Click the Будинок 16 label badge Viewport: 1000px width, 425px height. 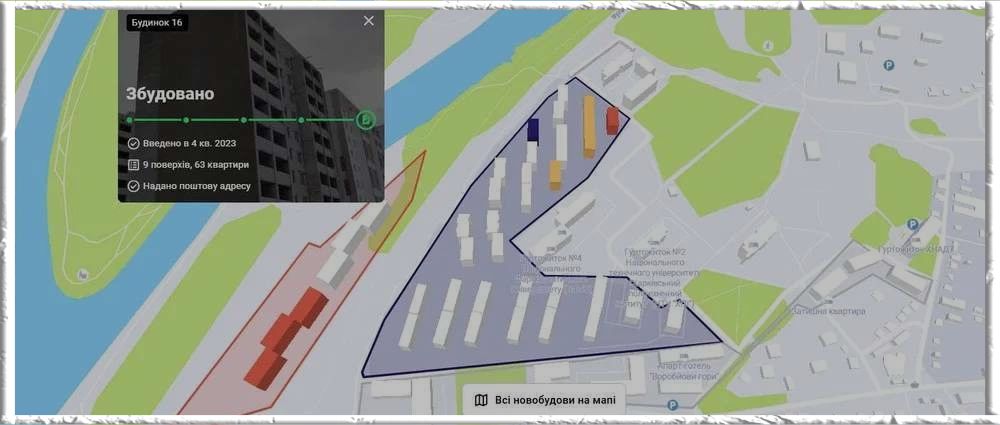(x=158, y=22)
